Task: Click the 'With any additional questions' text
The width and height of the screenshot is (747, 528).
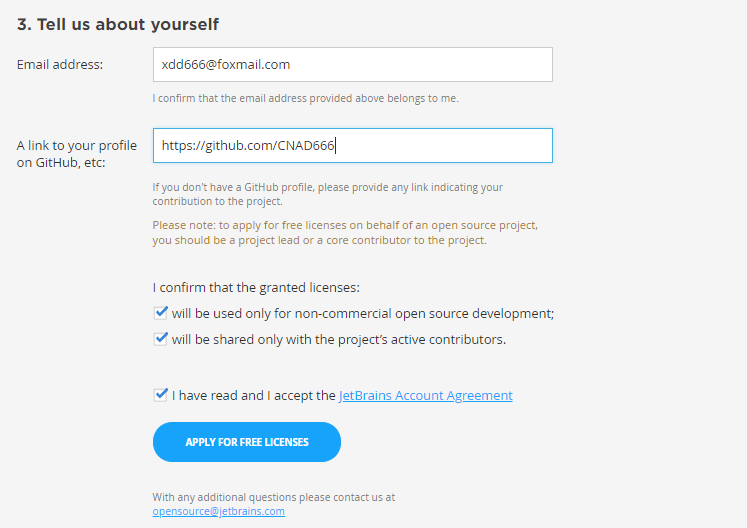Action: [x=273, y=497]
